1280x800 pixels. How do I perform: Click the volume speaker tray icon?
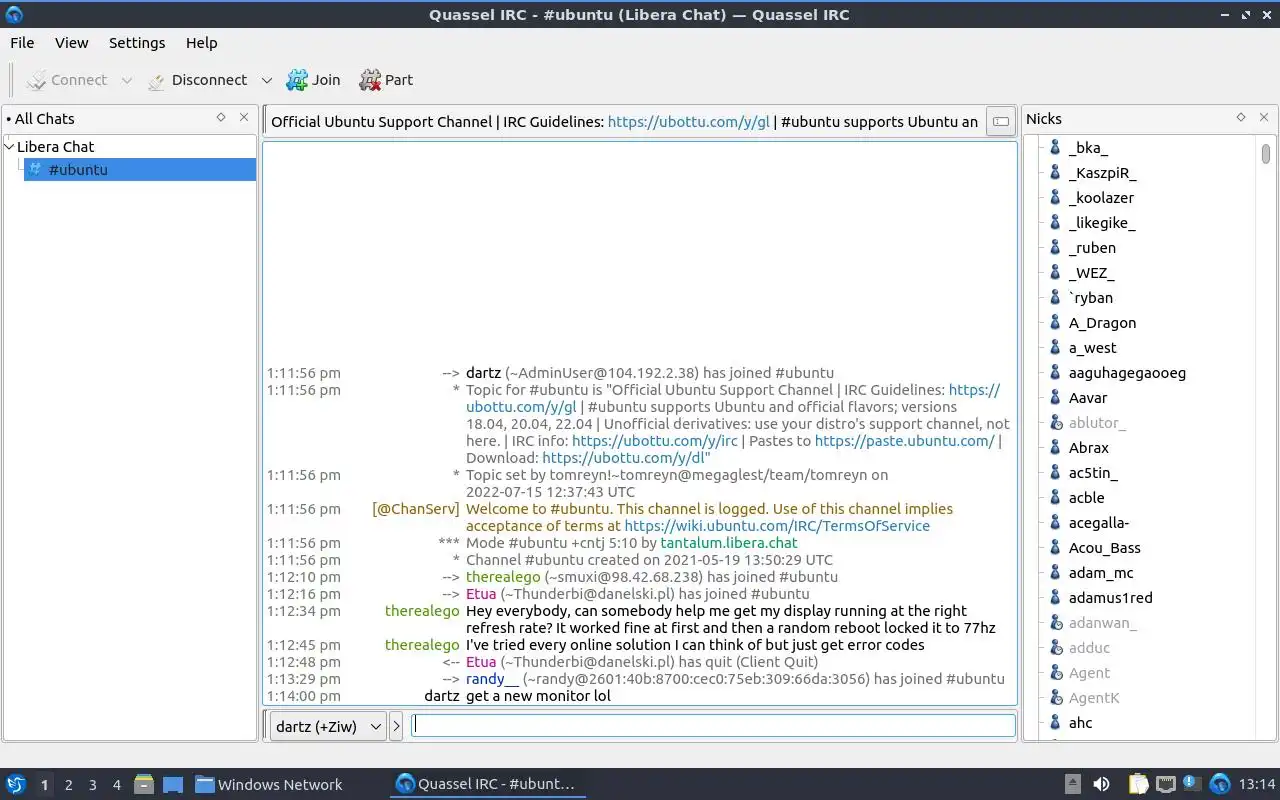1101,785
